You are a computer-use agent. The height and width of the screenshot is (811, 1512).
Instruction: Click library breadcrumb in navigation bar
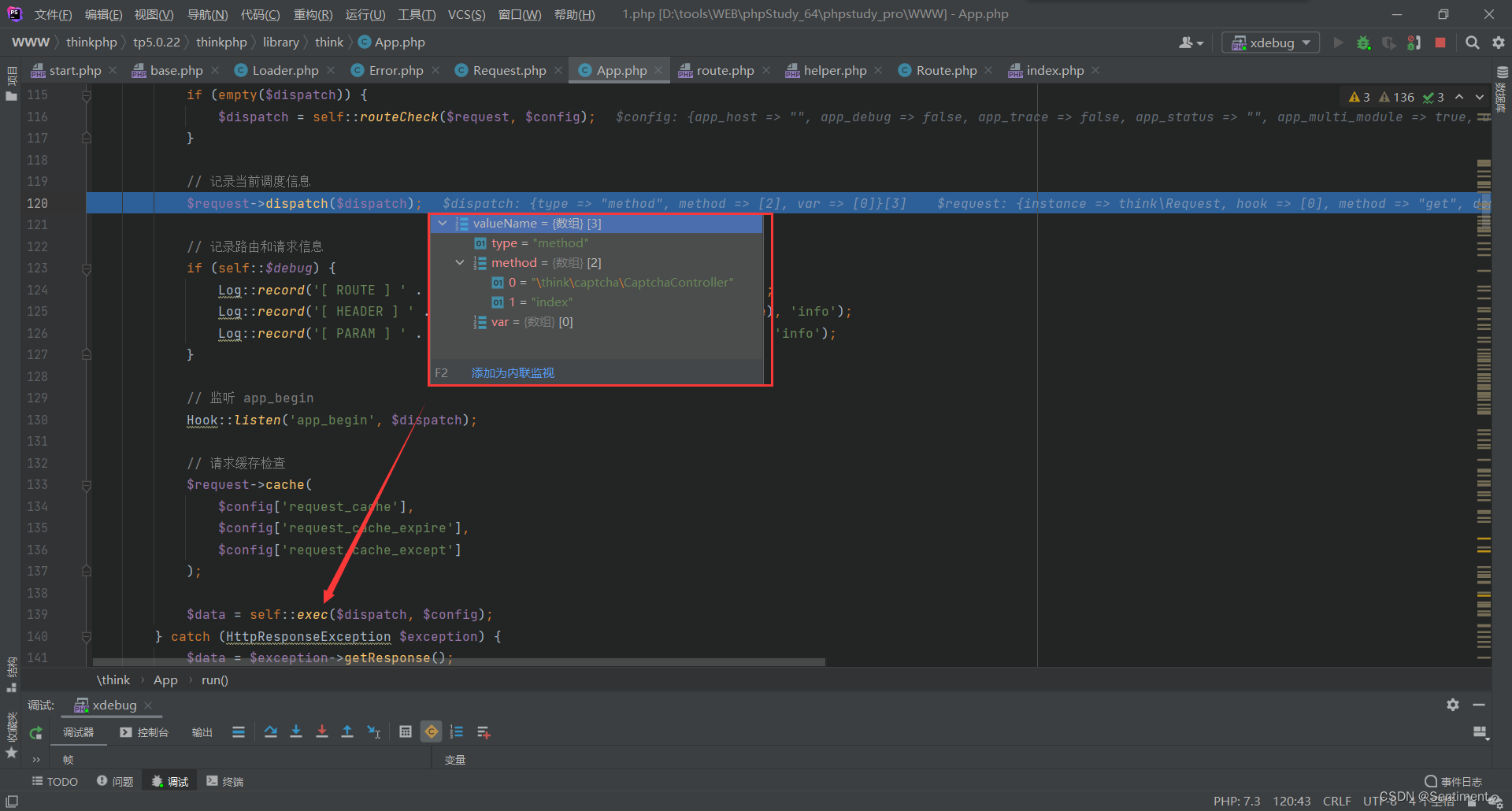click(281, 43)
